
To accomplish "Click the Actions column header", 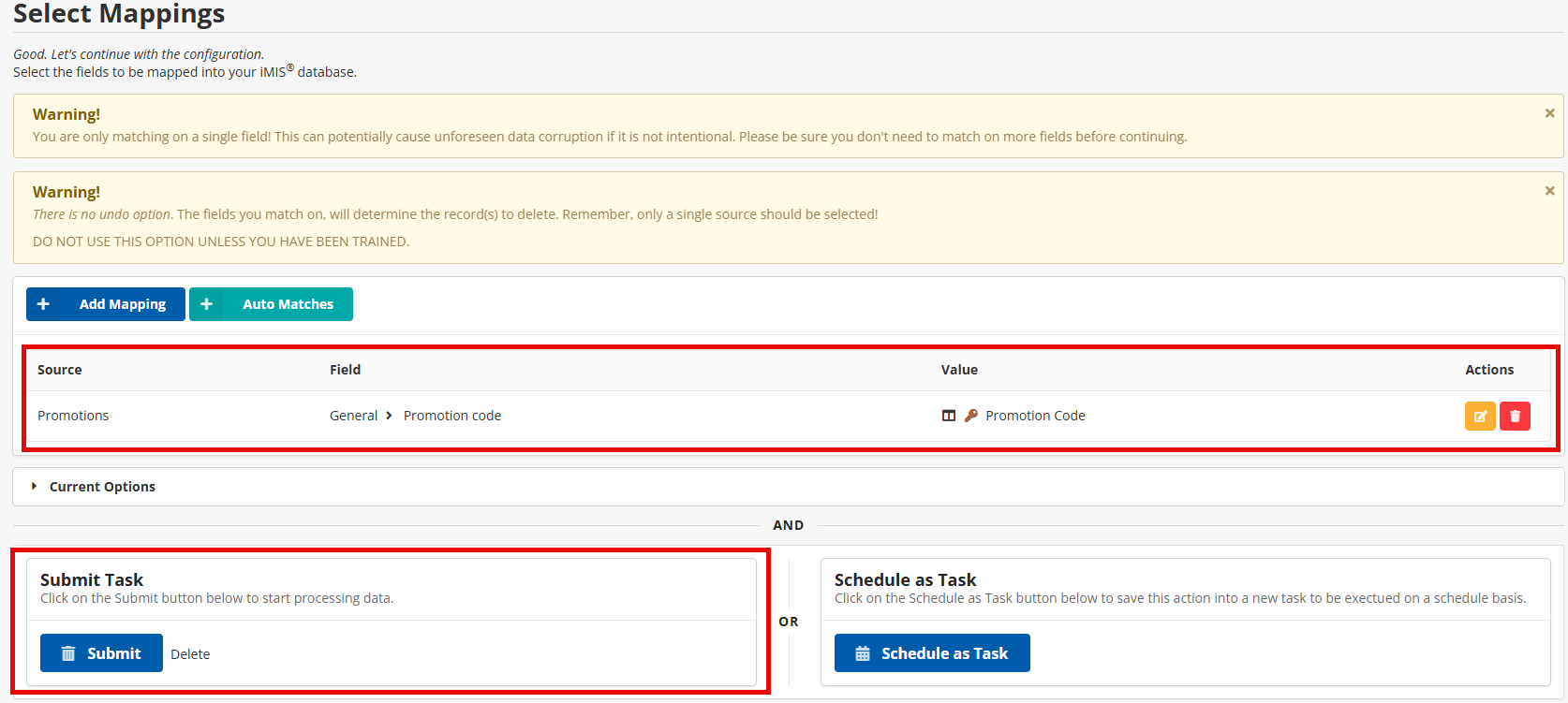I will tap(1489, 370).
